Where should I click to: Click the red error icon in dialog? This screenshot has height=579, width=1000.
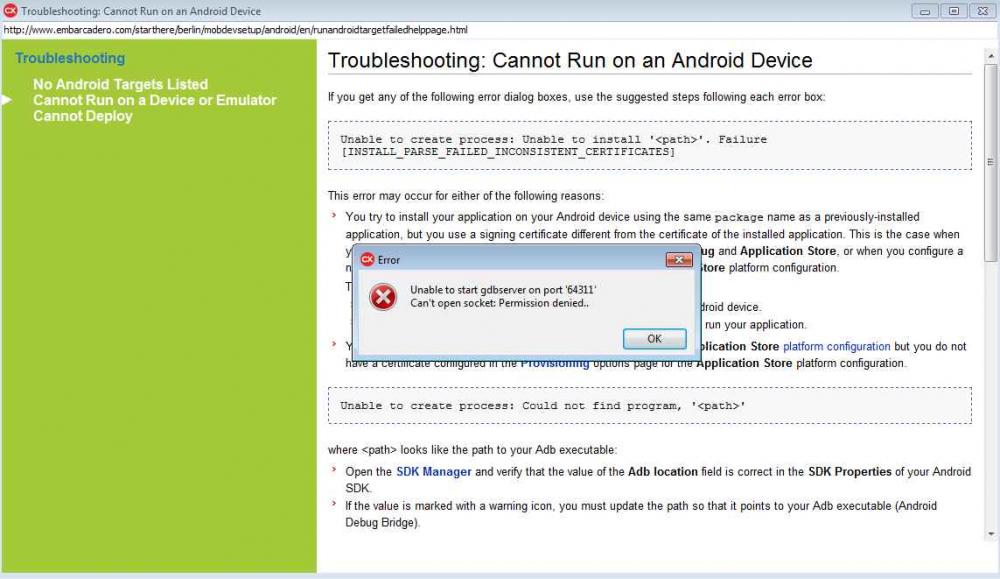383,297
